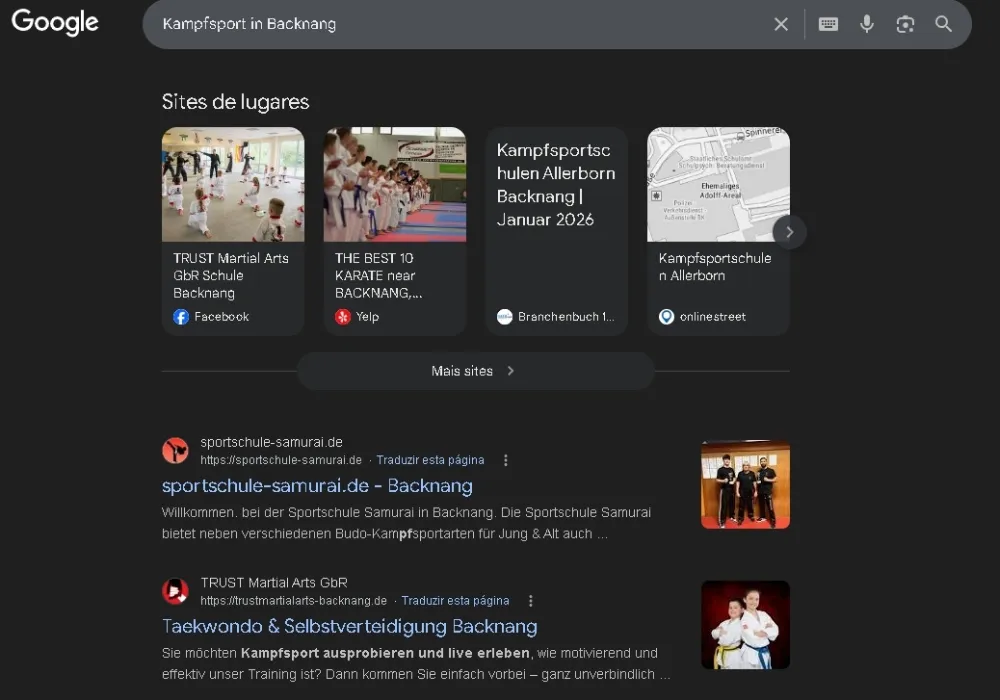Open the Taekwondo & Selbstverteidigung Backnang result

click(x=350, y=626)
